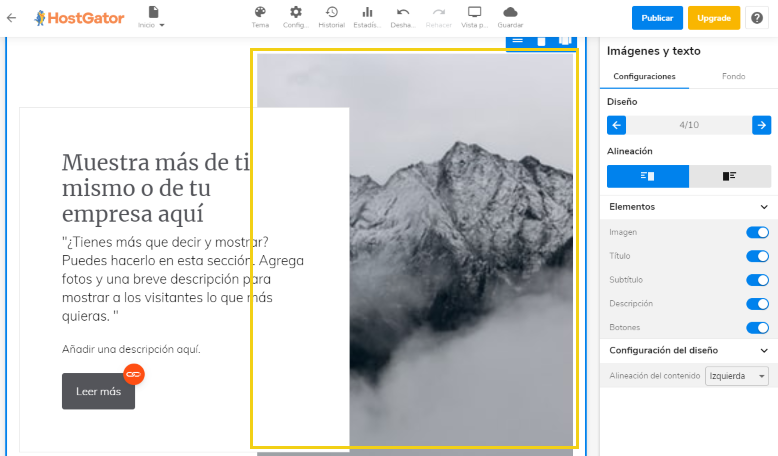Click the orange link icon on button
Screen dimensions: 778x456
(x=133, y=374)
